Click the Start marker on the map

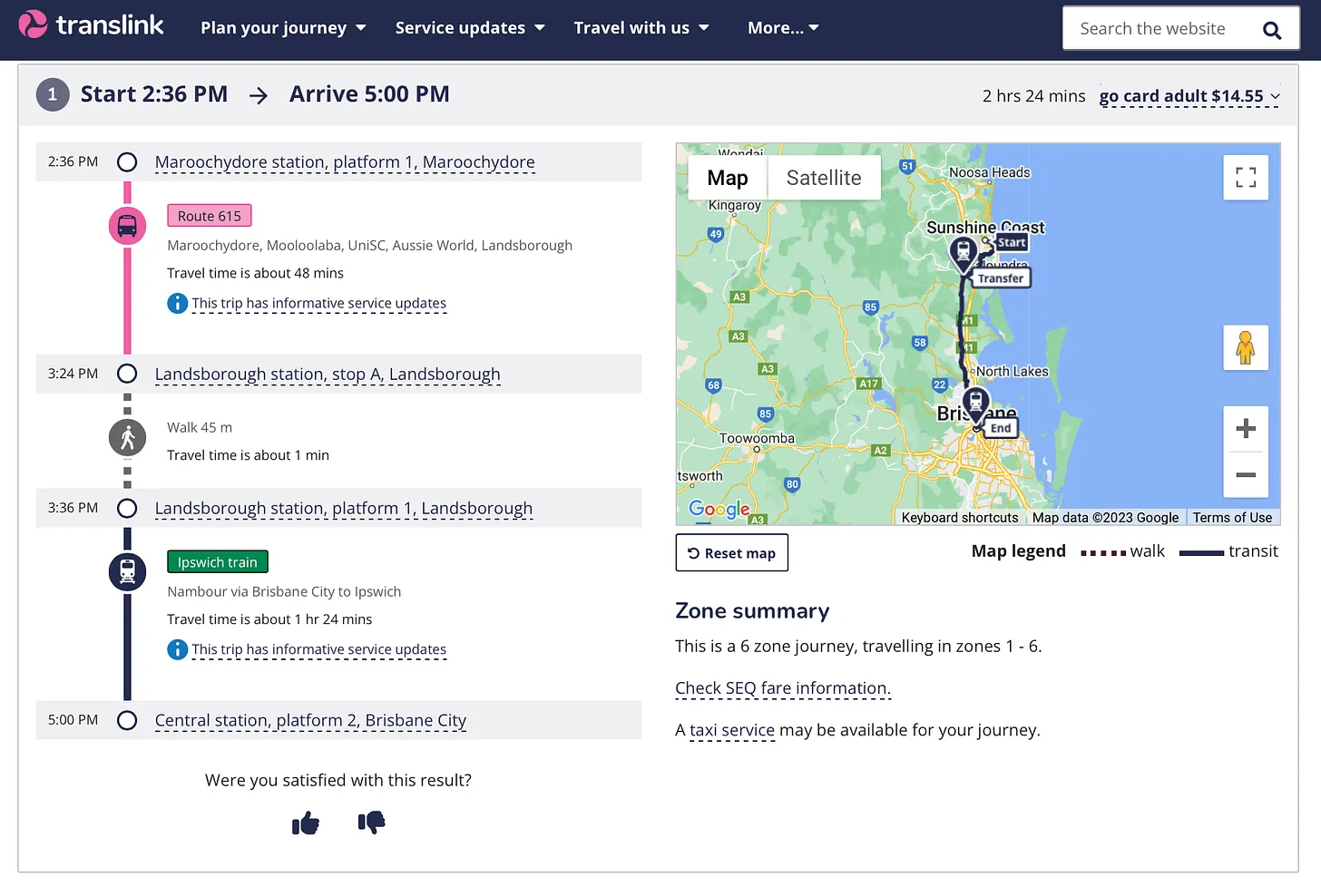tap(1012, 242)
